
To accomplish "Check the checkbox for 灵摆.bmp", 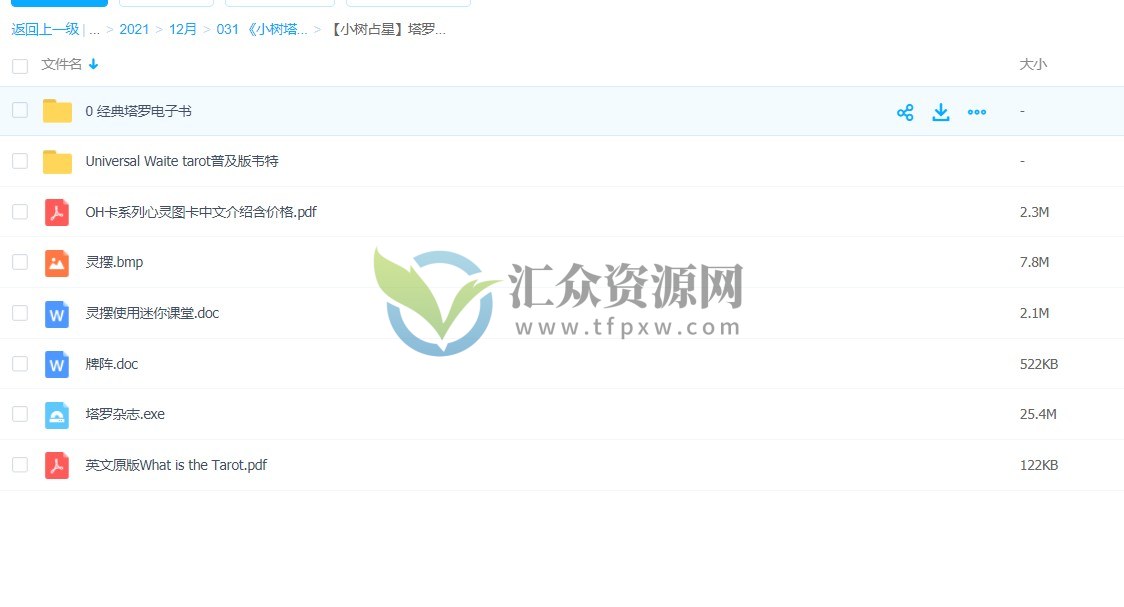I will (x=20, y=262).
